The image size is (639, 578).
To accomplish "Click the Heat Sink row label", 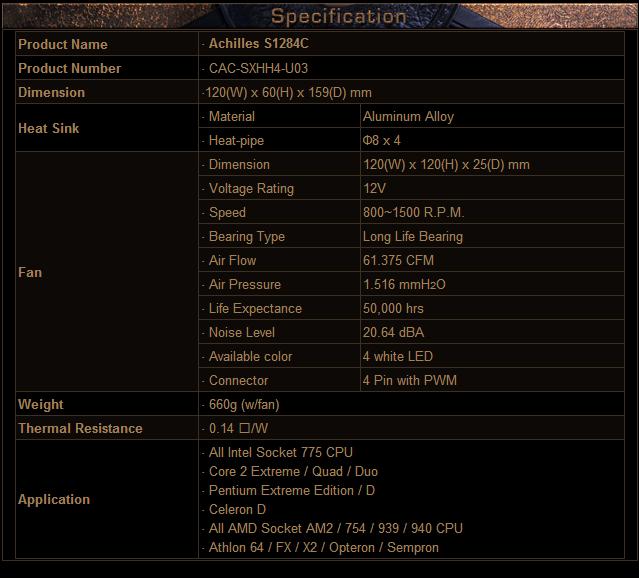I will click(x=48, y=128).
